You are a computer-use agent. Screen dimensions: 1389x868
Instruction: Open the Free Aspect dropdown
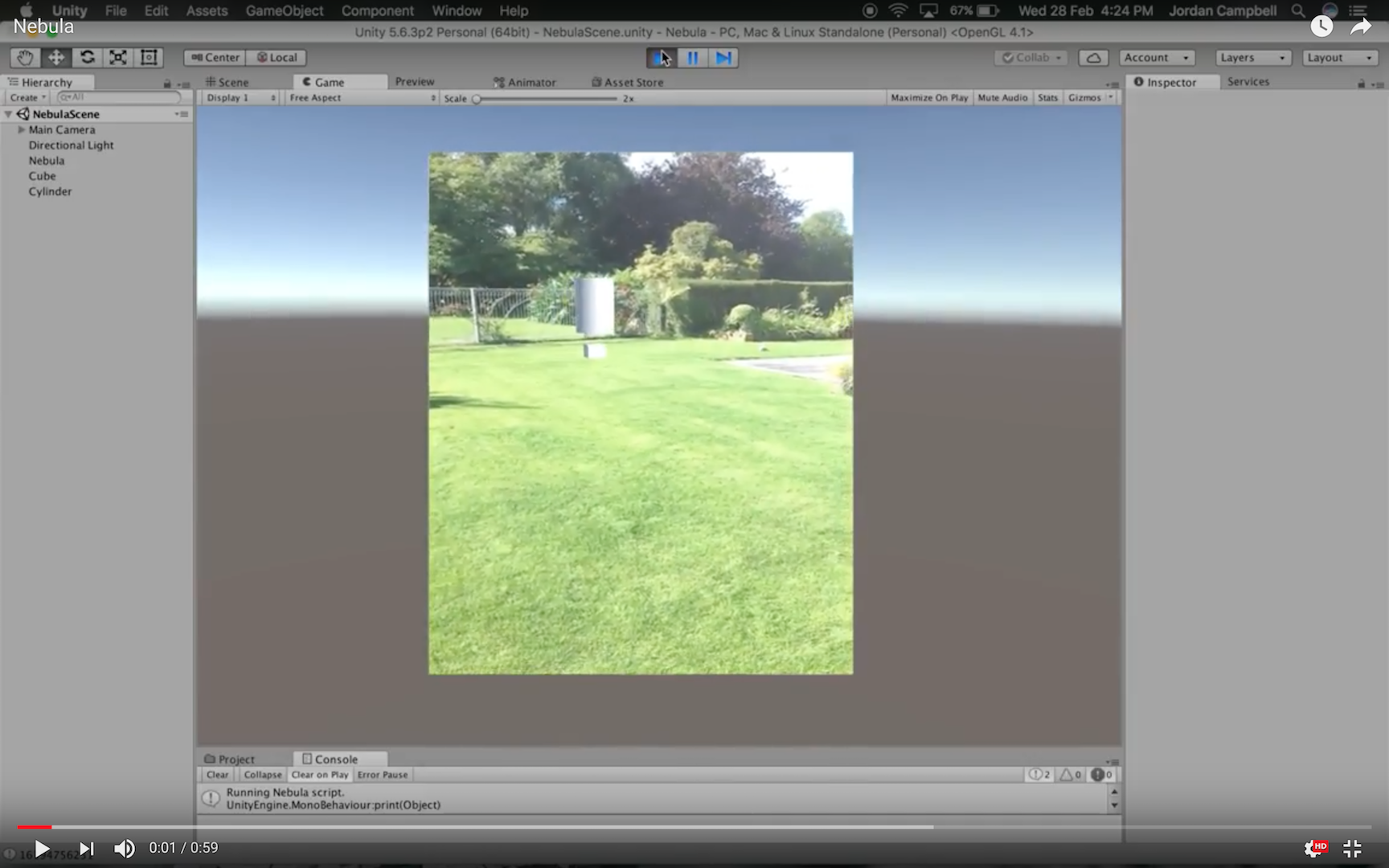click(x=362, y=98)
